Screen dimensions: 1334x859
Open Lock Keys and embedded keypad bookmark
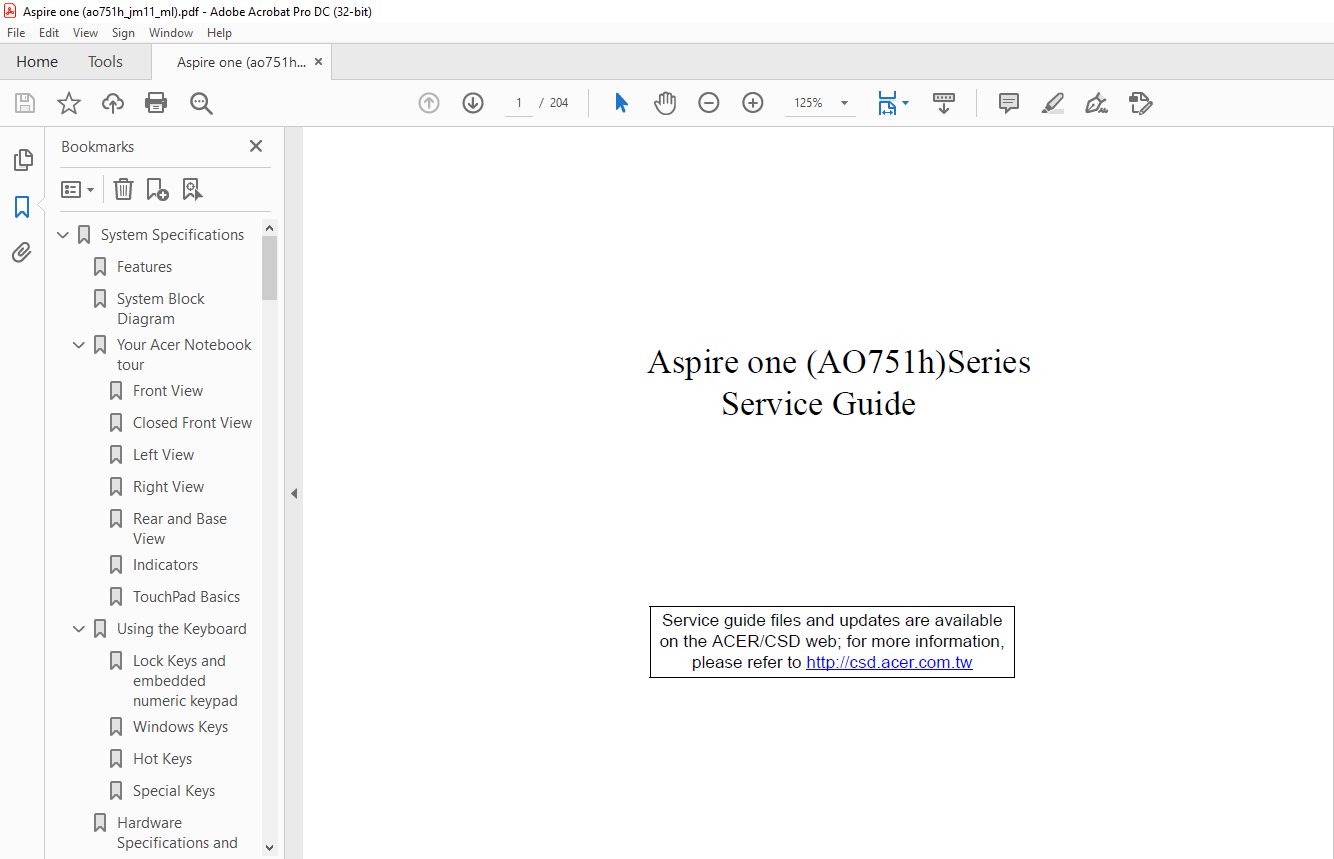click(x=185, y=681)
